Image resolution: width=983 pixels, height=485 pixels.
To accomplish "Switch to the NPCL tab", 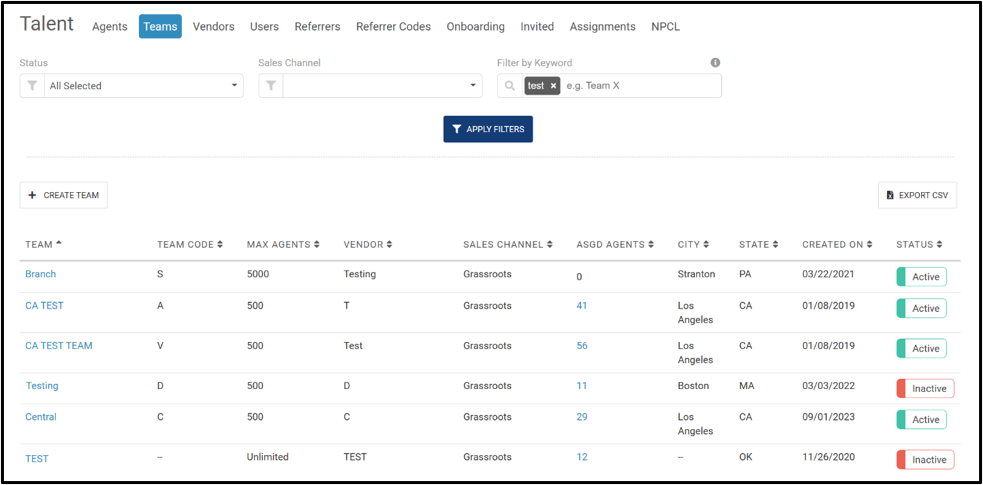I will click(665, 26).
